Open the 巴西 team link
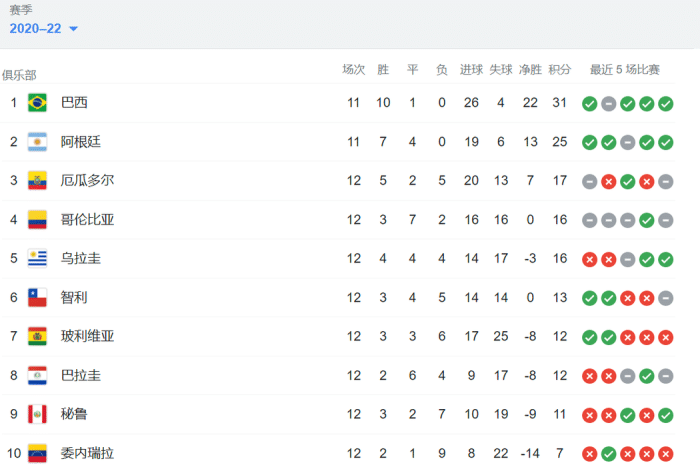Image resolution: width=700 pixels, height=473 pixels. (x=74, y=102)
